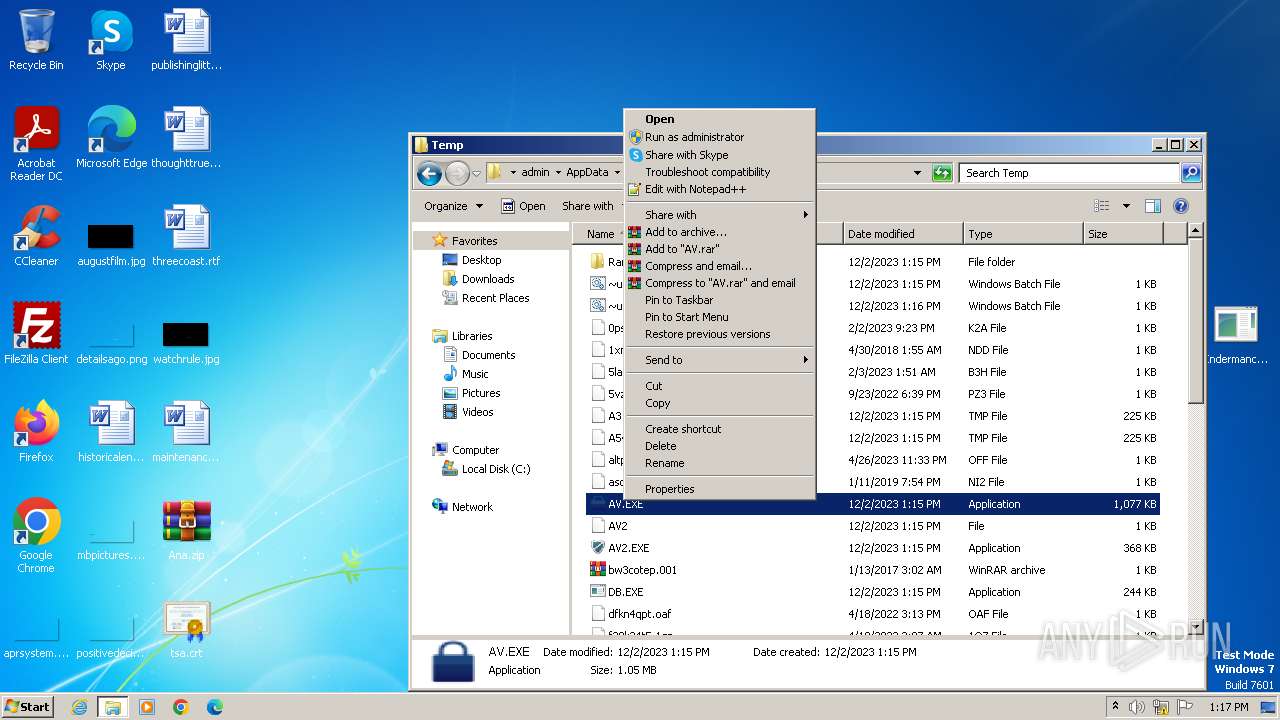The height and width of the screenshot is (720, 1280).
Task: Click the volume icon in tray
Action: 1136,707
